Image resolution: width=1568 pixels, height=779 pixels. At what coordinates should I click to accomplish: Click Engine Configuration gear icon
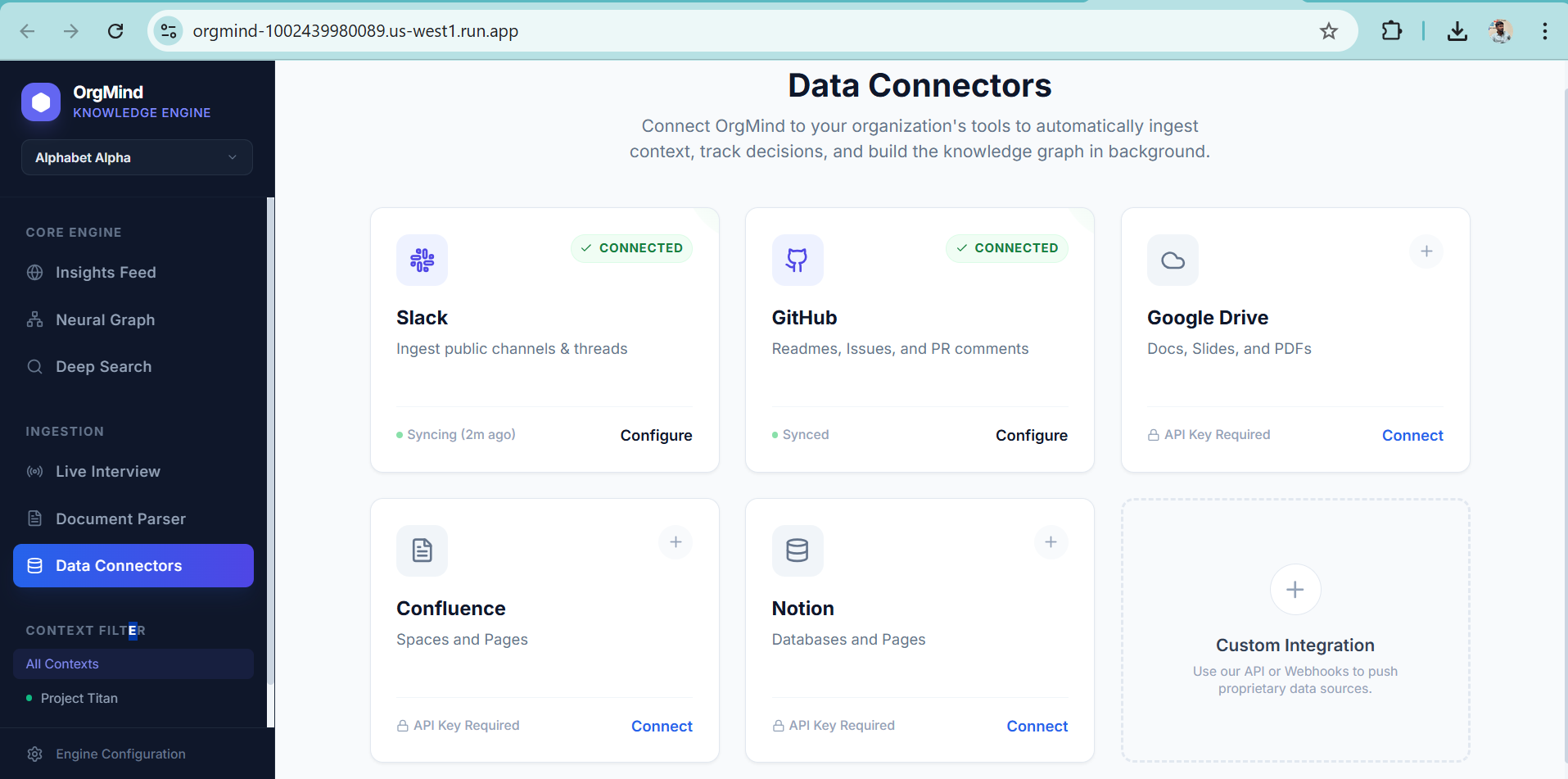pyautogui.click(x=34, y=754)
